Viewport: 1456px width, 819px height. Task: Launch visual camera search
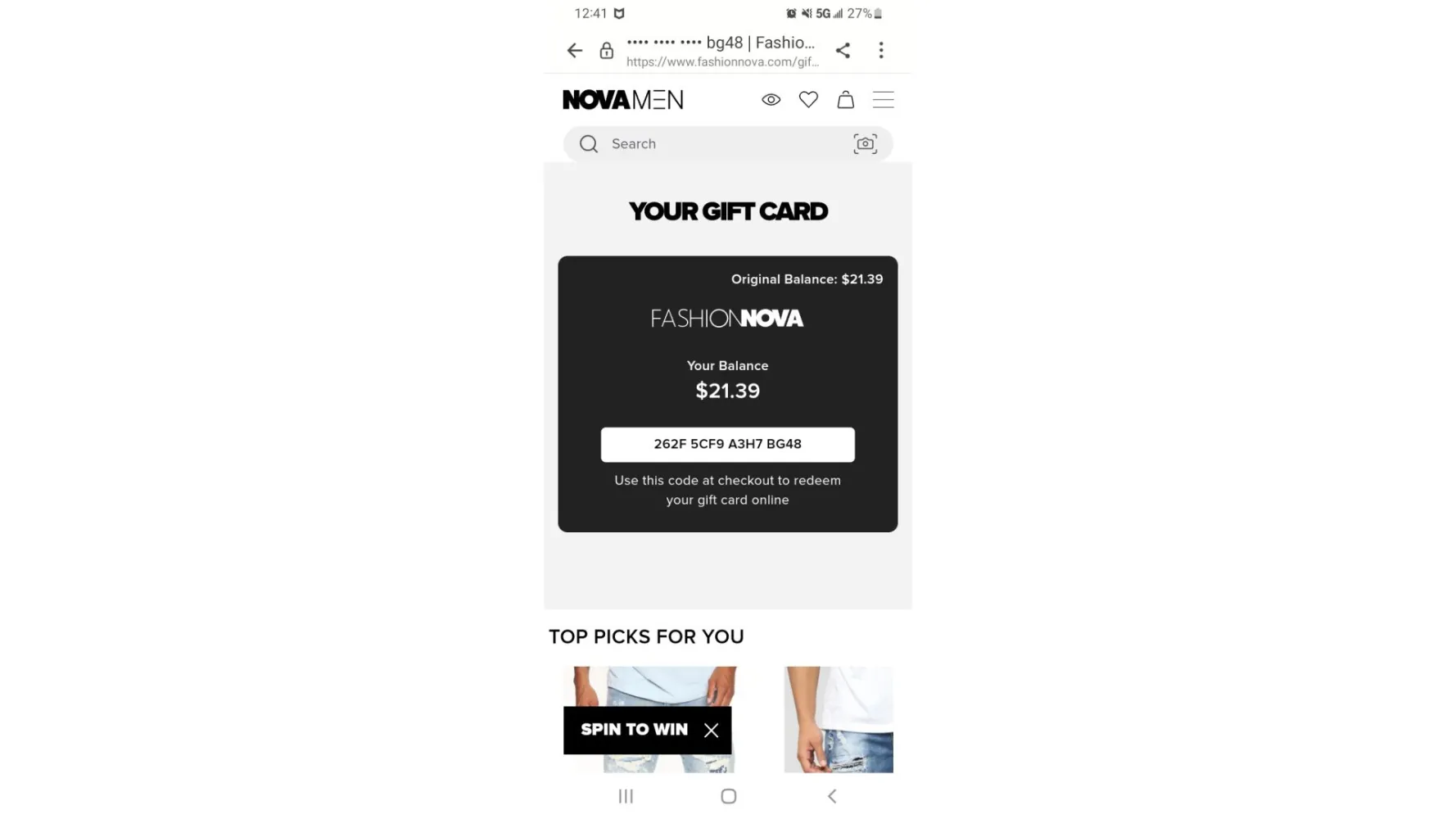pos(865,144)
